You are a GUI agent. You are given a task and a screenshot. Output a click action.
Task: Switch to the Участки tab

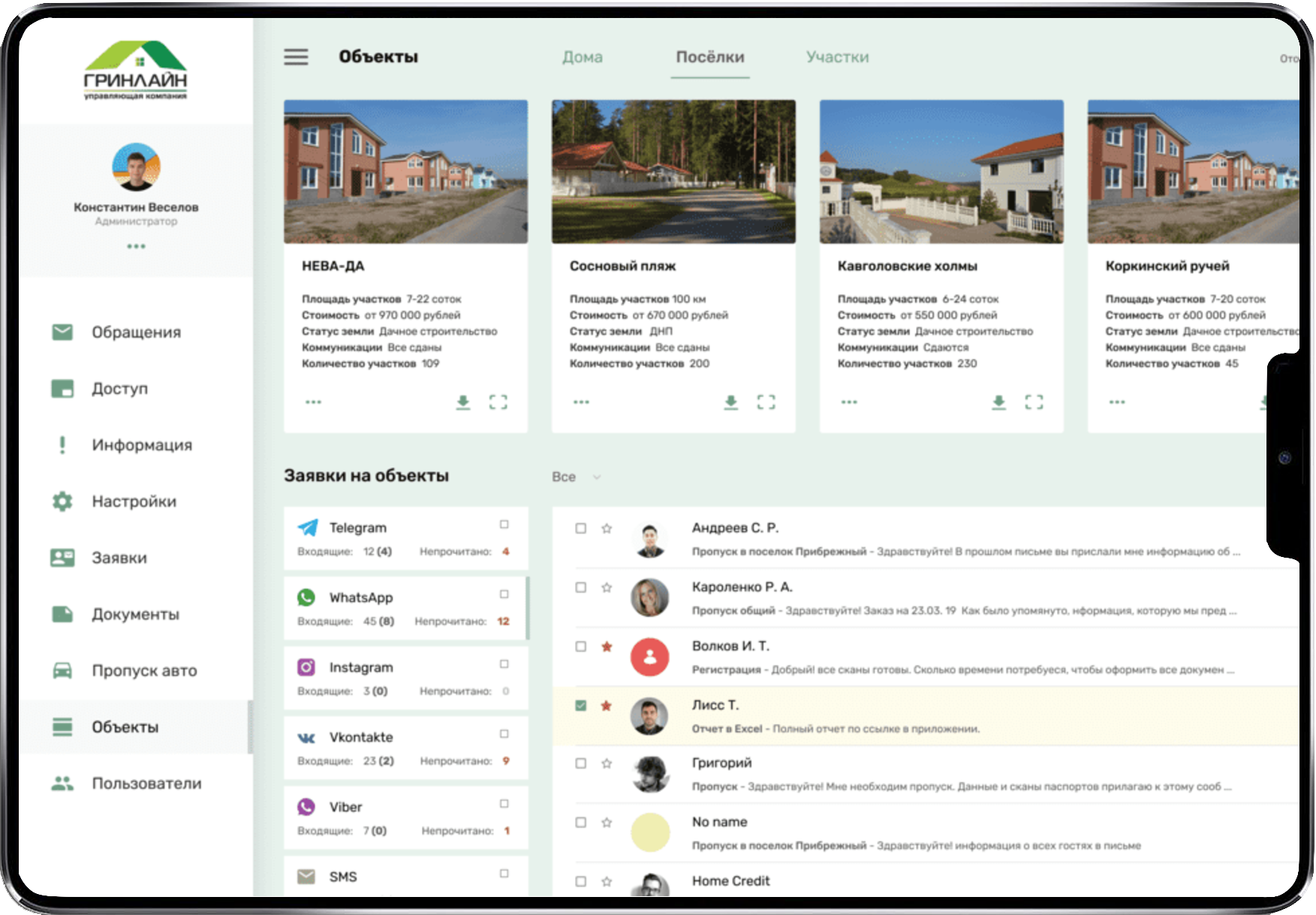point(837,57)
